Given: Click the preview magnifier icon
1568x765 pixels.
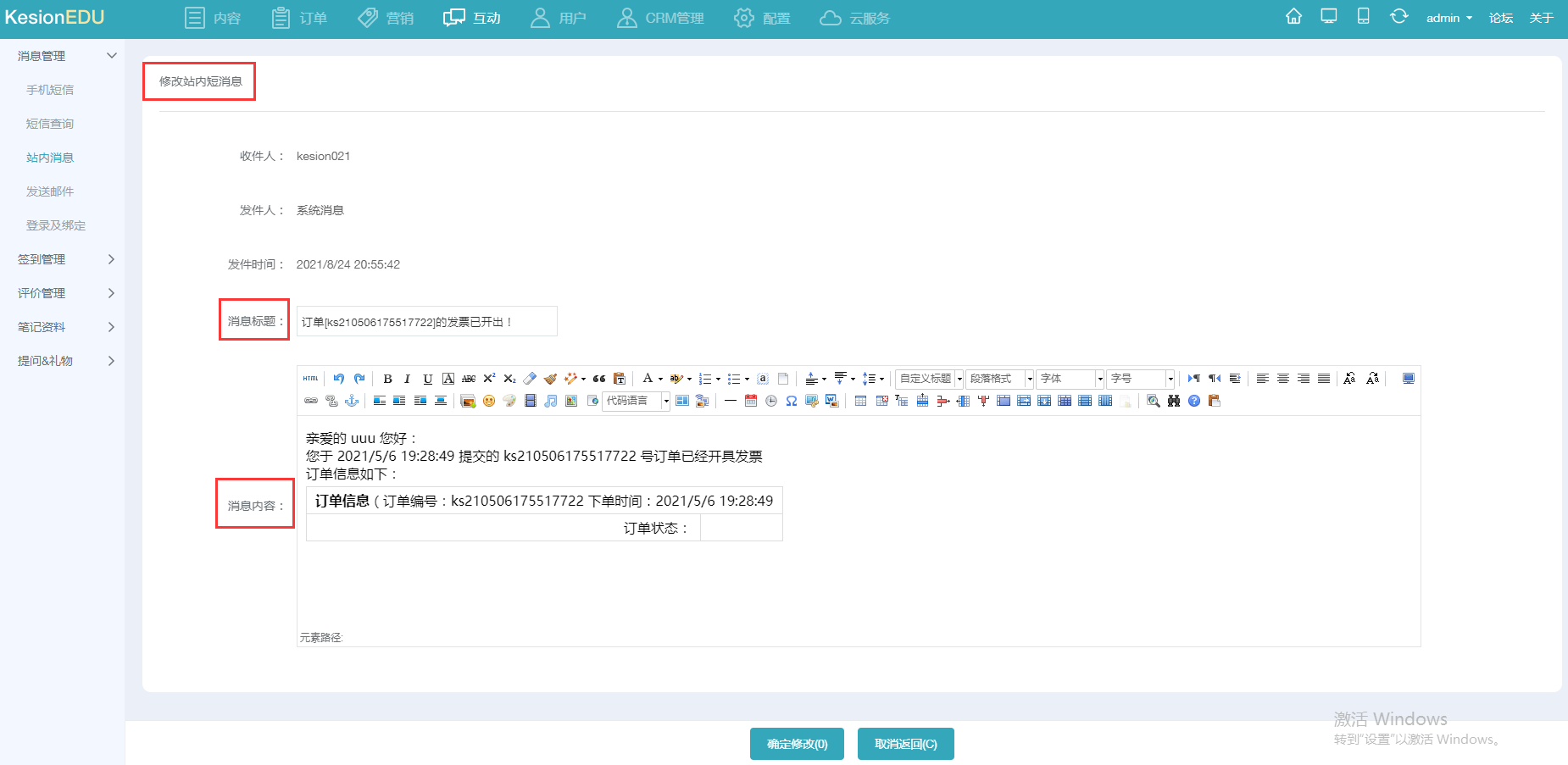Looking at the screenshot, I should (x=1154, y=401).
